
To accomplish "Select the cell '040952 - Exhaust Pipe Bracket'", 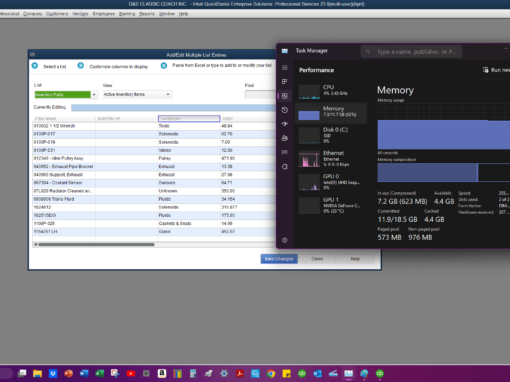I will (64, 166).
